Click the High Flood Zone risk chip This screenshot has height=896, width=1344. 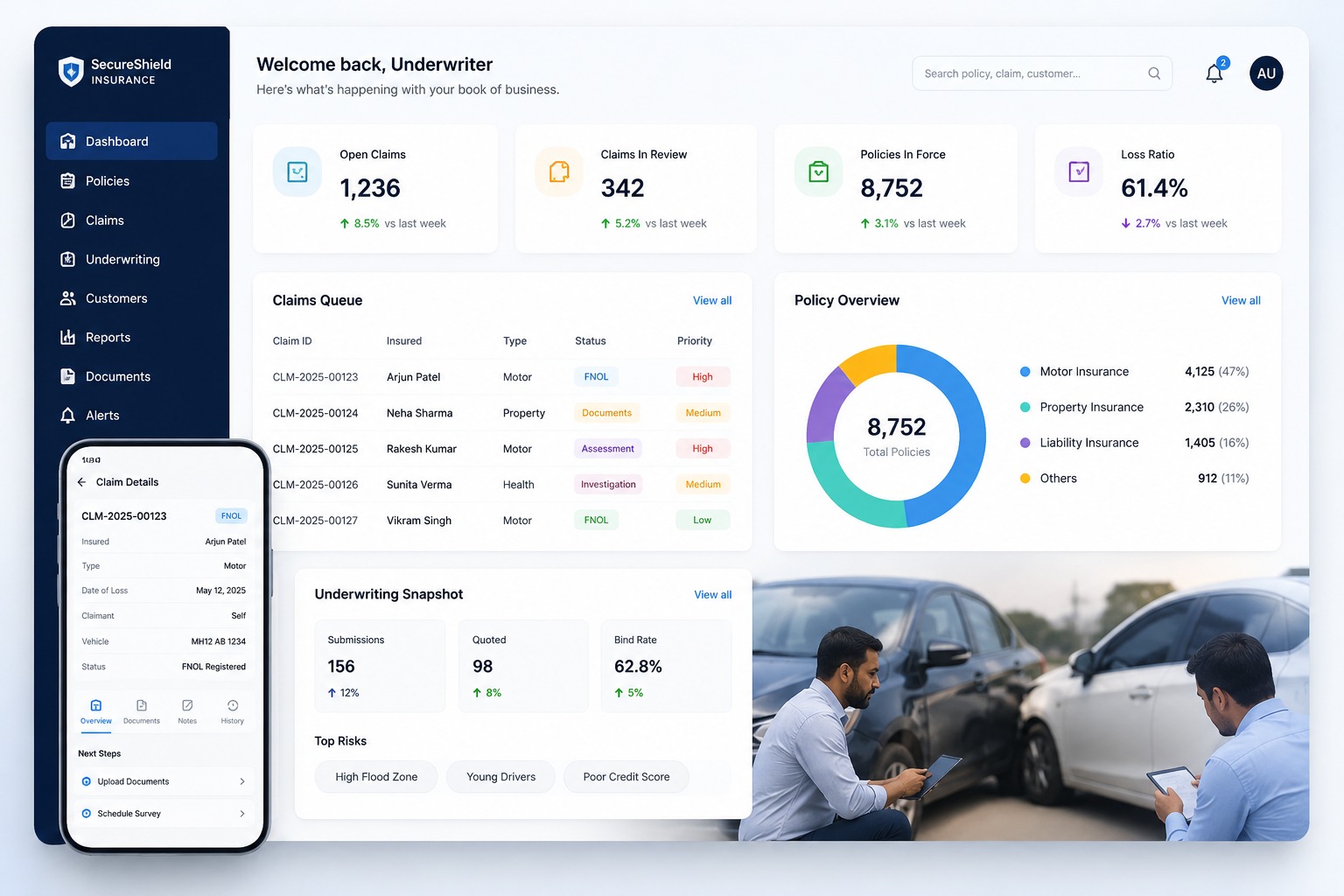376,777
